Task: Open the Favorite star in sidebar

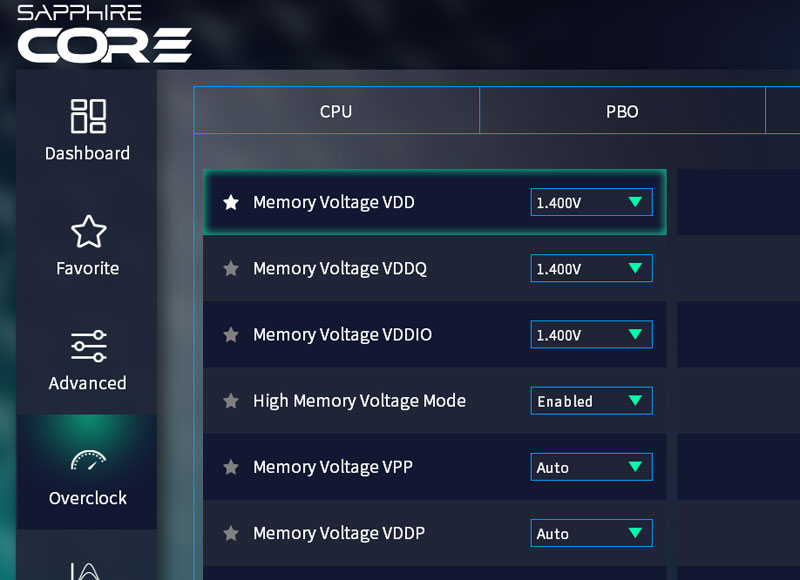Action: tap(88, 232)
